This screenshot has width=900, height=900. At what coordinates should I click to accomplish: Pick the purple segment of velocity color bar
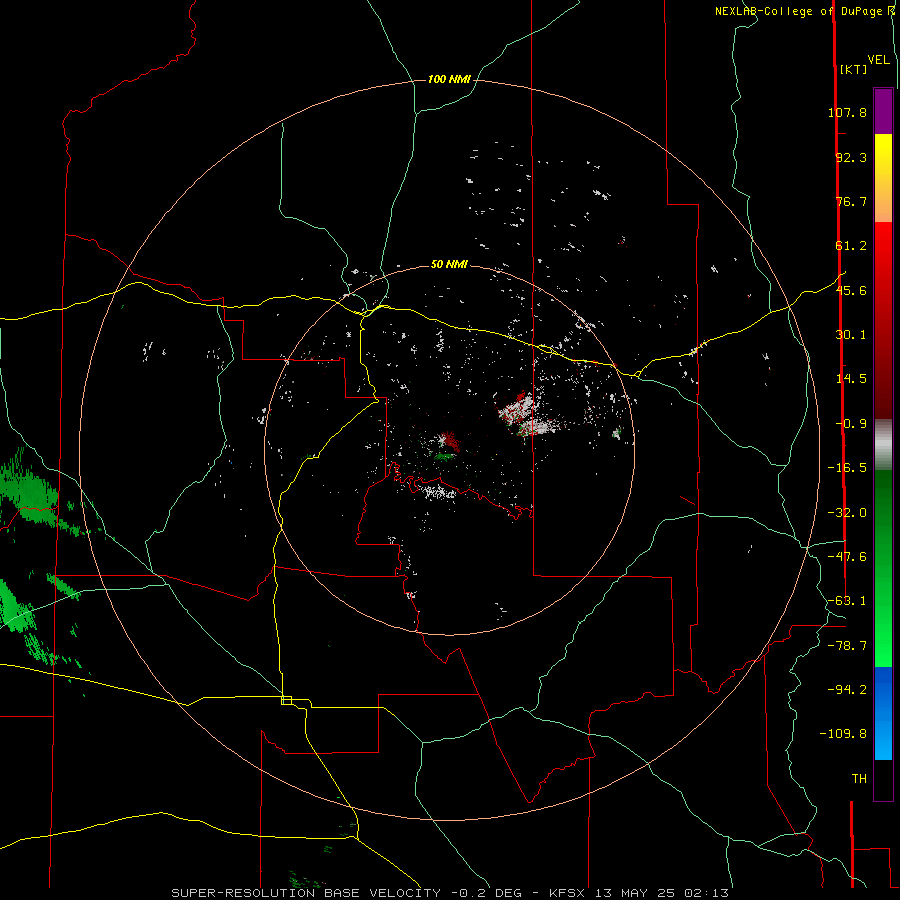(883, 111)
